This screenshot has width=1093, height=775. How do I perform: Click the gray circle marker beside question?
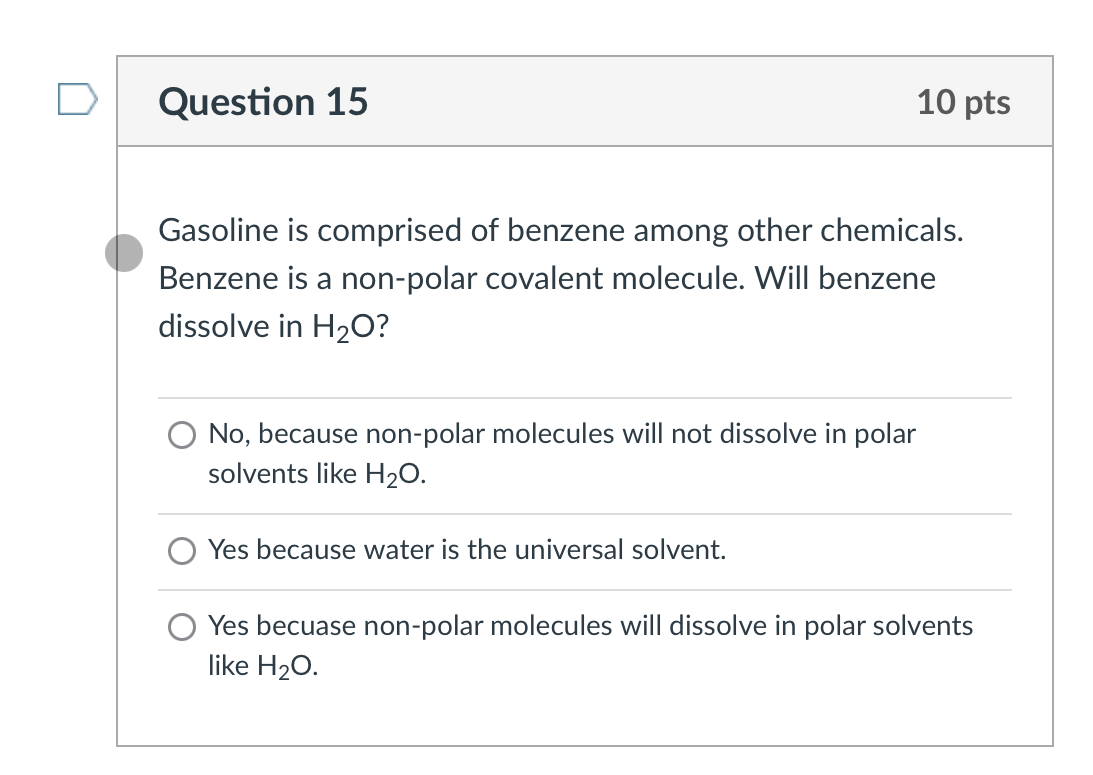click(x=124, y=253)
